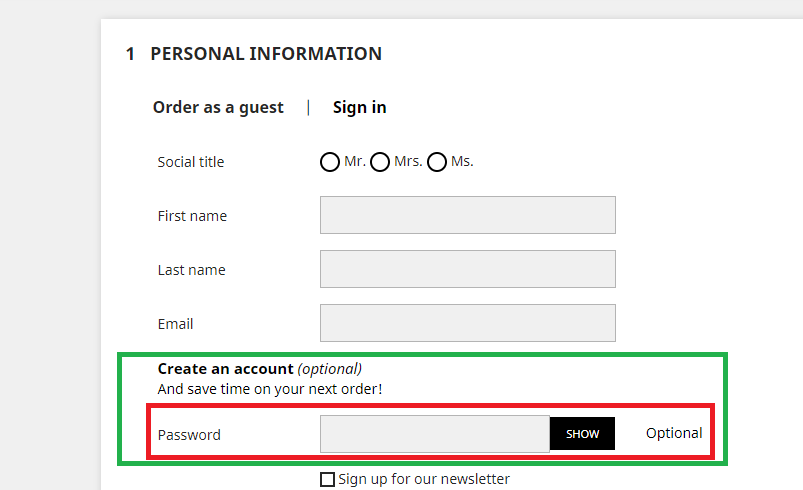Click the Optional text beside SHOW button
803x490 pixels.
pos(674,433)
